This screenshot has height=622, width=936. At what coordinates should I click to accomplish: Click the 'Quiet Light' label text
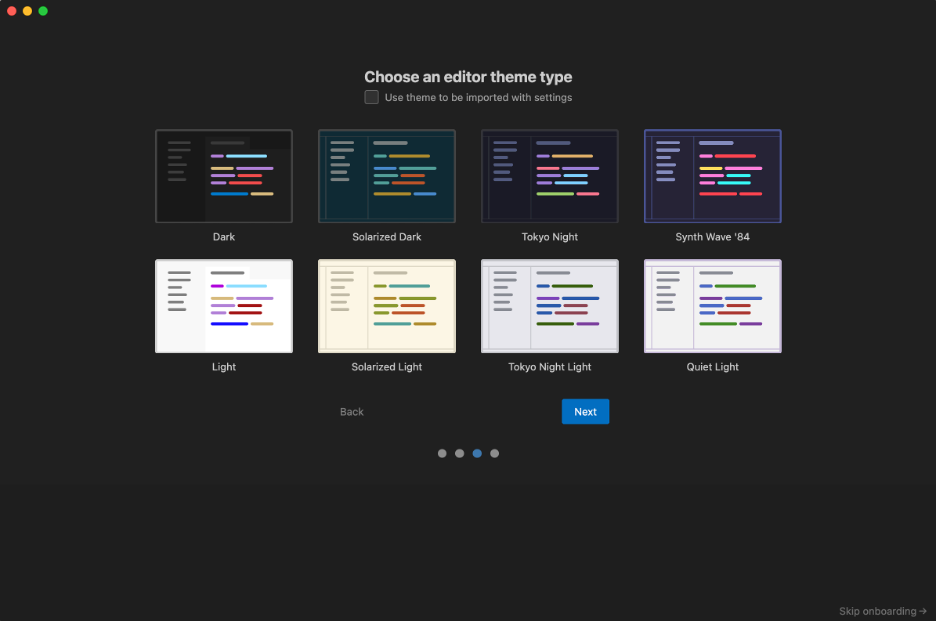[713, 367]
